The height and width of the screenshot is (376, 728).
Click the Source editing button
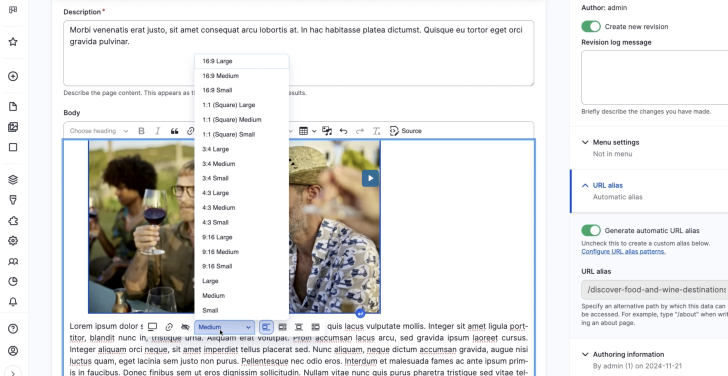405,131
